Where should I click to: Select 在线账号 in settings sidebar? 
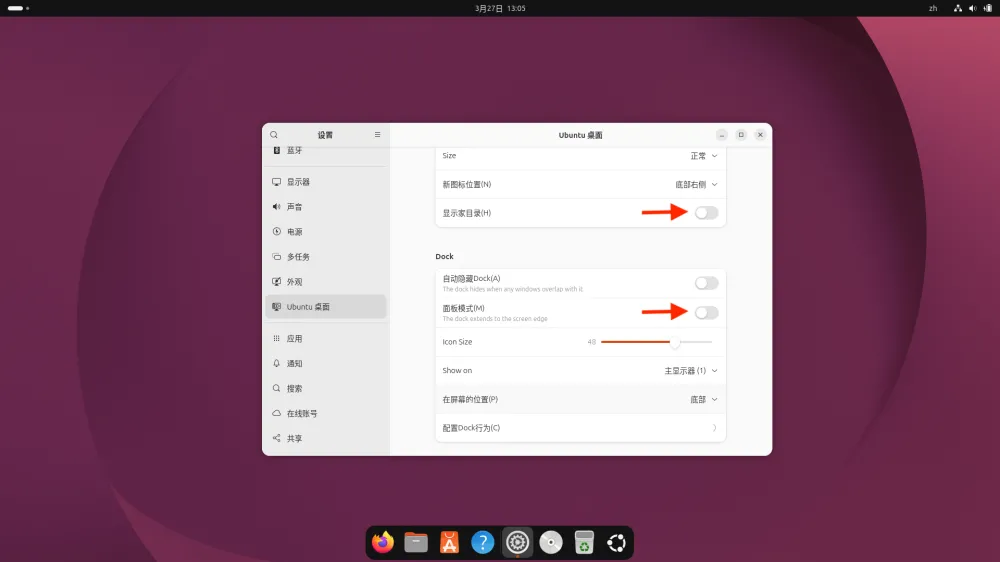click(326, 413)
